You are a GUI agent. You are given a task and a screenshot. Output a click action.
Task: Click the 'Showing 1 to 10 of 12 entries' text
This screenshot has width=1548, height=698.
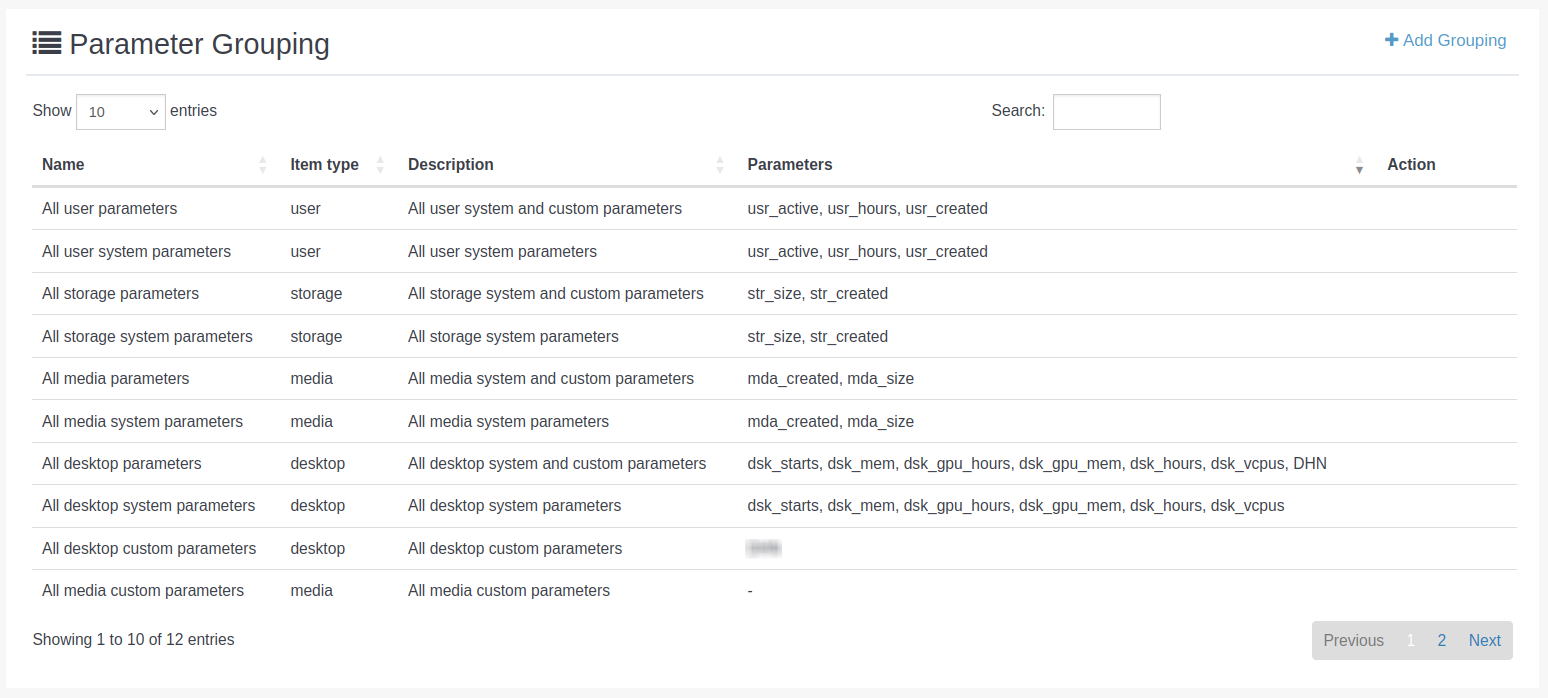[133, 639]
